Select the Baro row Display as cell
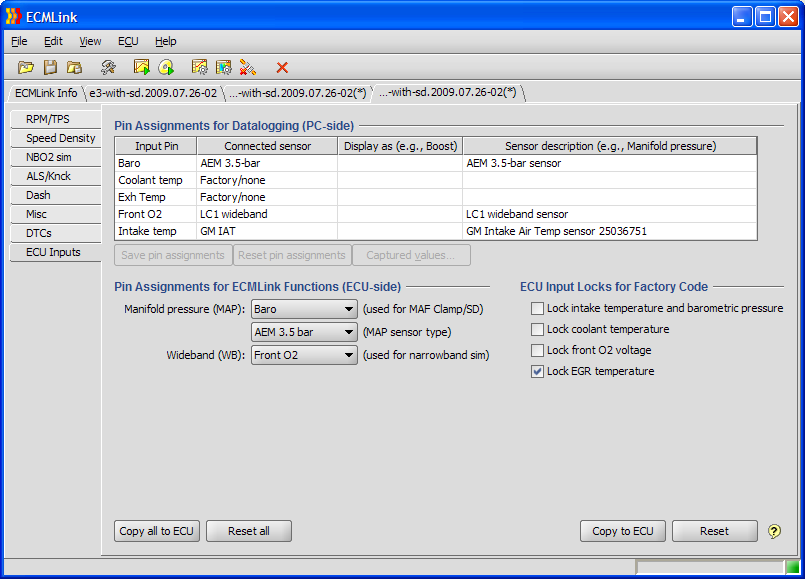 click(399, 163)
